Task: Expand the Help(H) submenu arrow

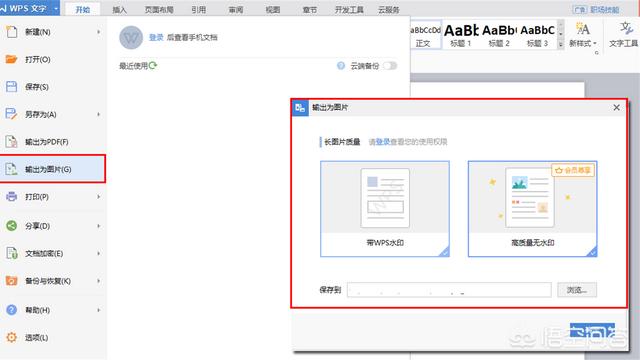Action: coord(98,310)
